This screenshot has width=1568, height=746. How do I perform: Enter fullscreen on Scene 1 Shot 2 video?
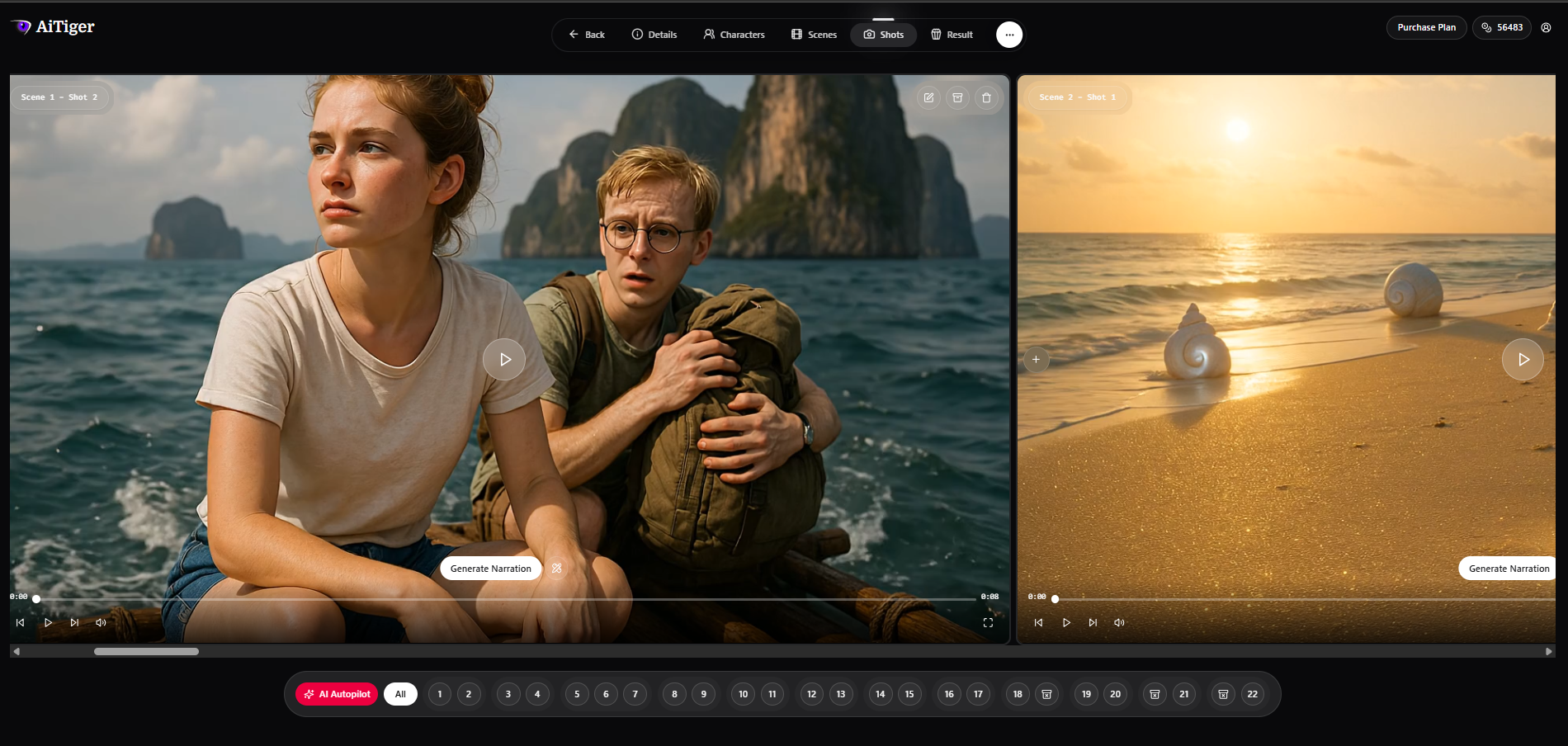988,623
